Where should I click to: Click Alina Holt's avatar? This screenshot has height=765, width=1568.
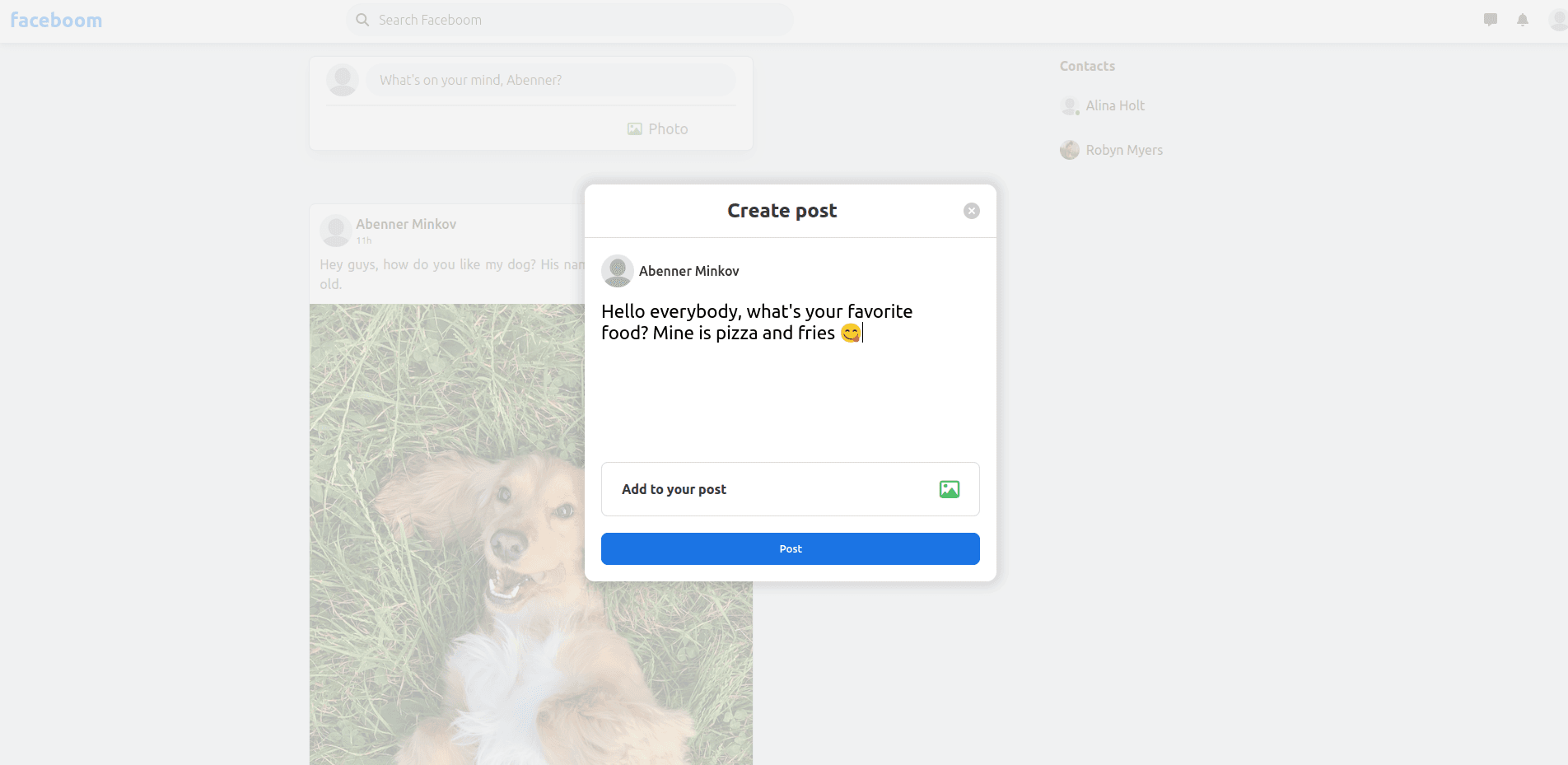1070,105
